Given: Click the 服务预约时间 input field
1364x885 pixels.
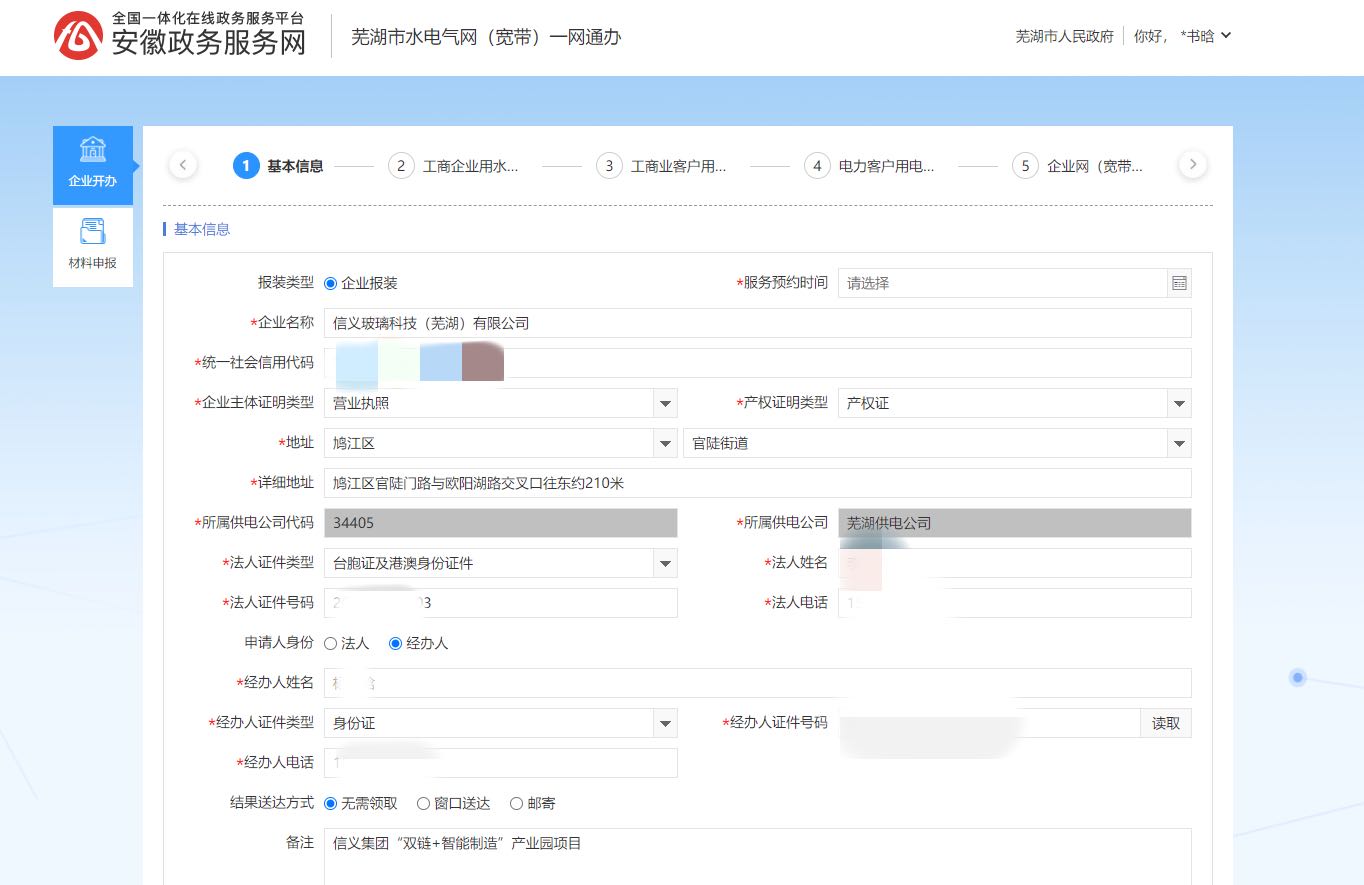Looking at the screenshot, I should click(x=1003, y=283).
